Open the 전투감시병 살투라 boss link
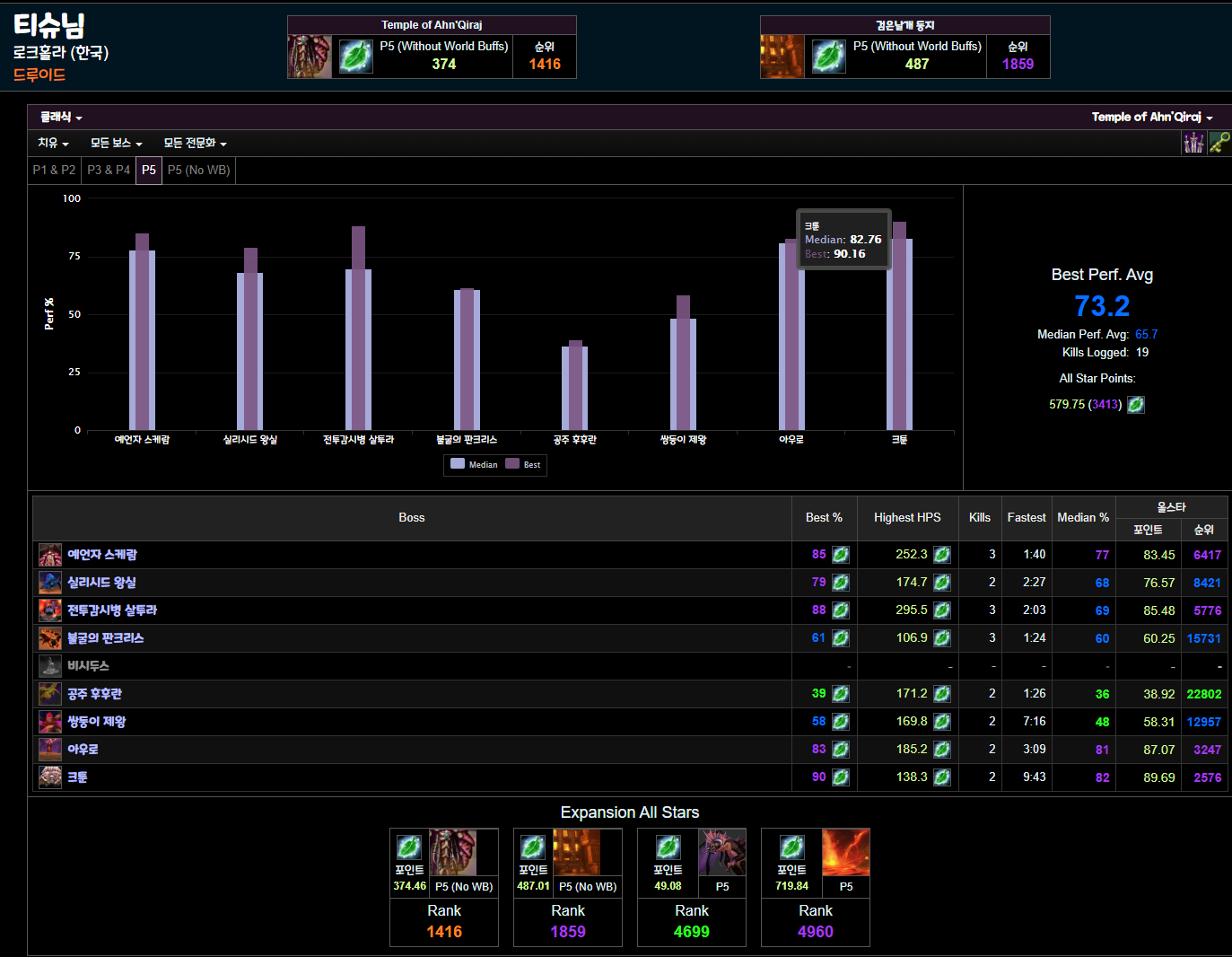Screen dimensions: 1232x957 [112, 610]
